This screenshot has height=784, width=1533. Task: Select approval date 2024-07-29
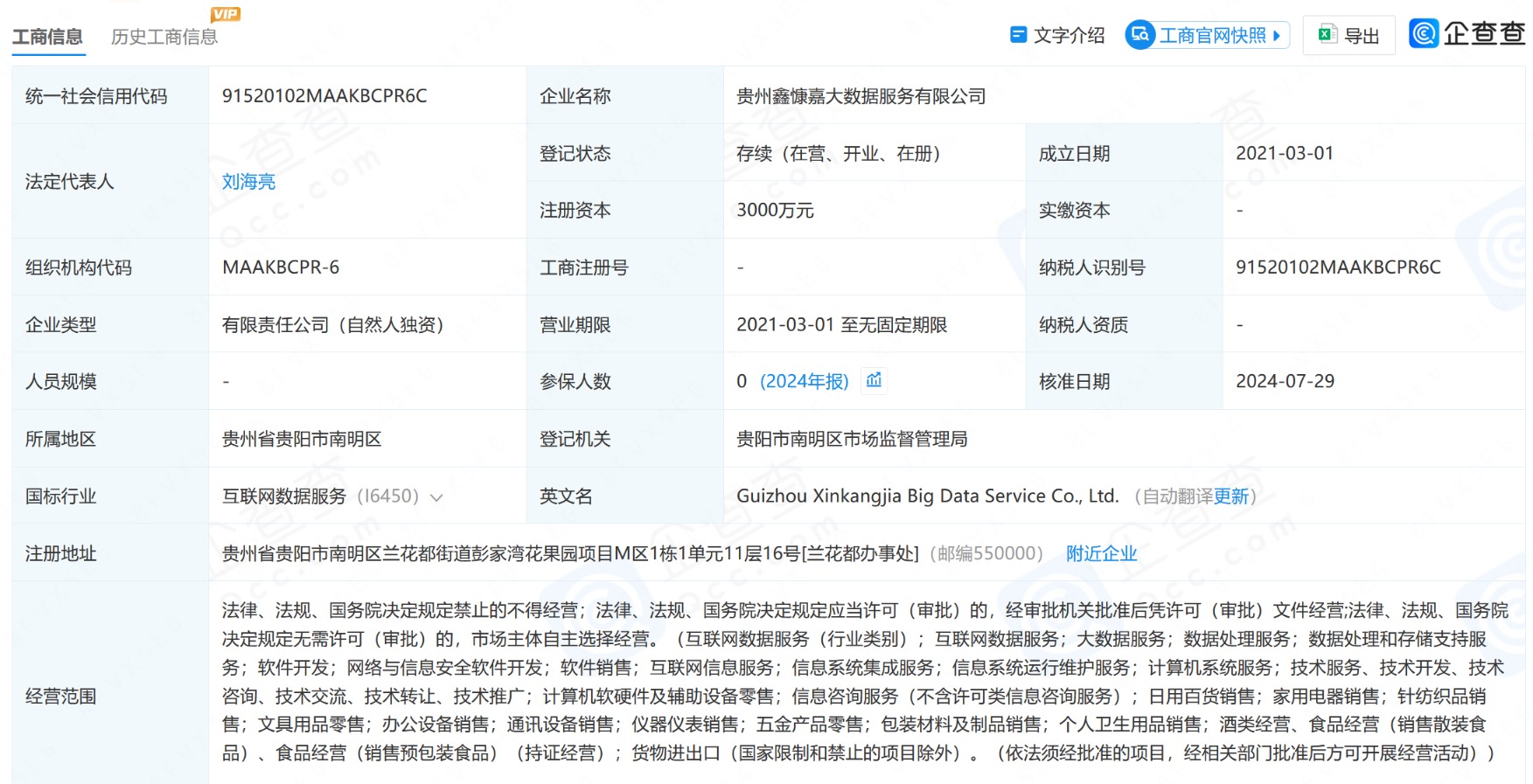point(1286,381)
